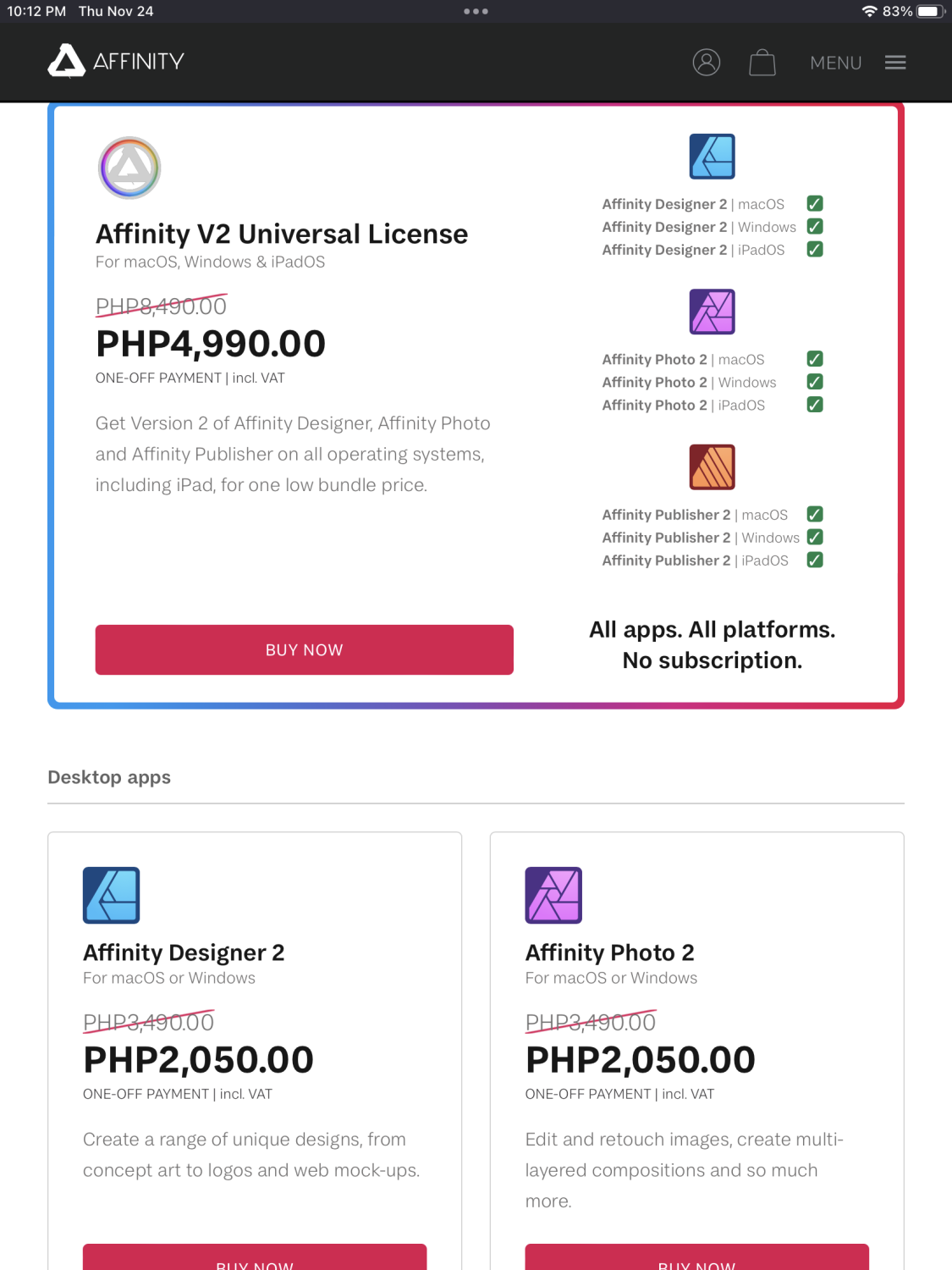Open the shopping bag icon
The height and width of the screenshot is (1270, 952).
pyautogui.click(x=762, y=62)
